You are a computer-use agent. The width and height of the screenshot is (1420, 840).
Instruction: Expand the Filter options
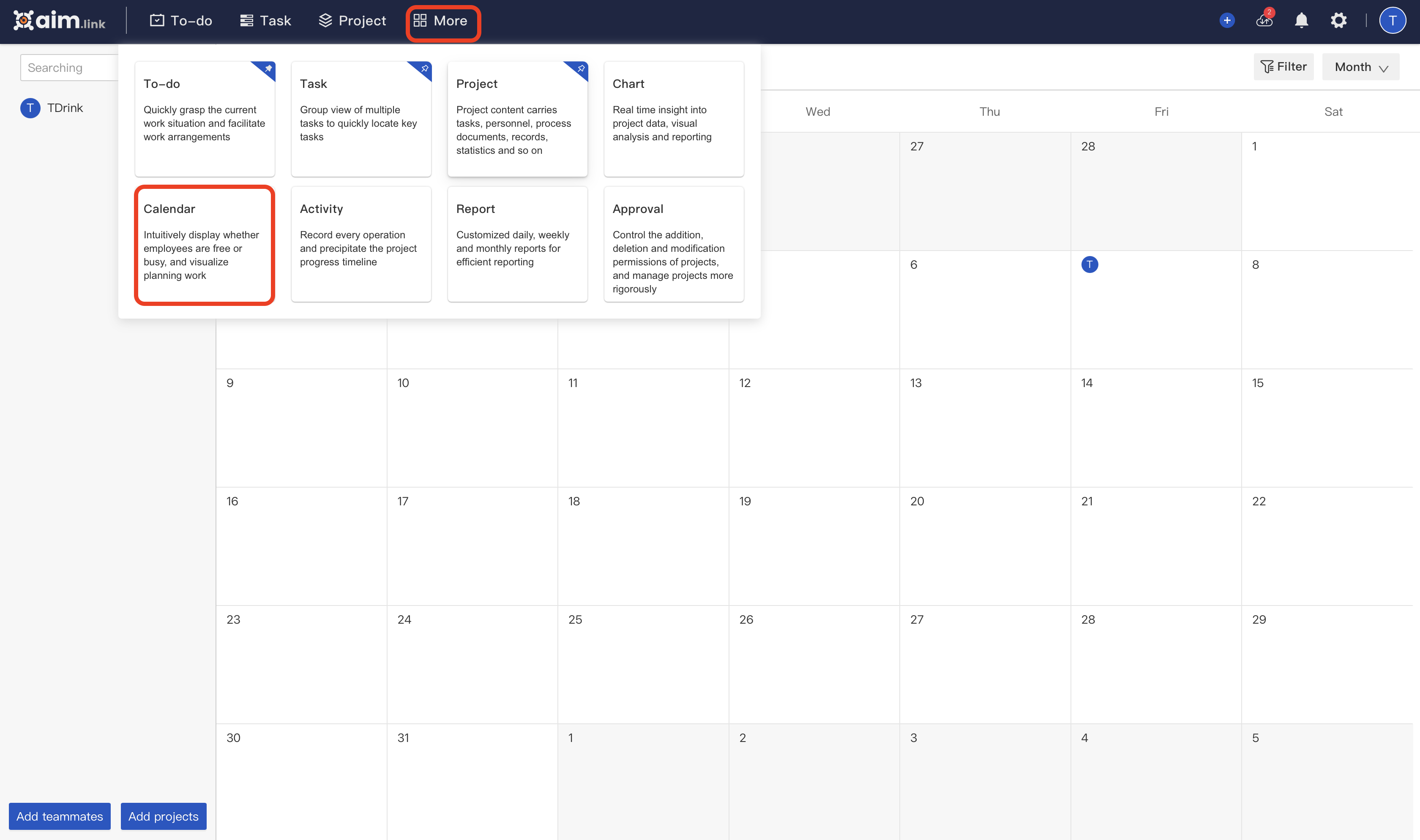click(1283, 67)
